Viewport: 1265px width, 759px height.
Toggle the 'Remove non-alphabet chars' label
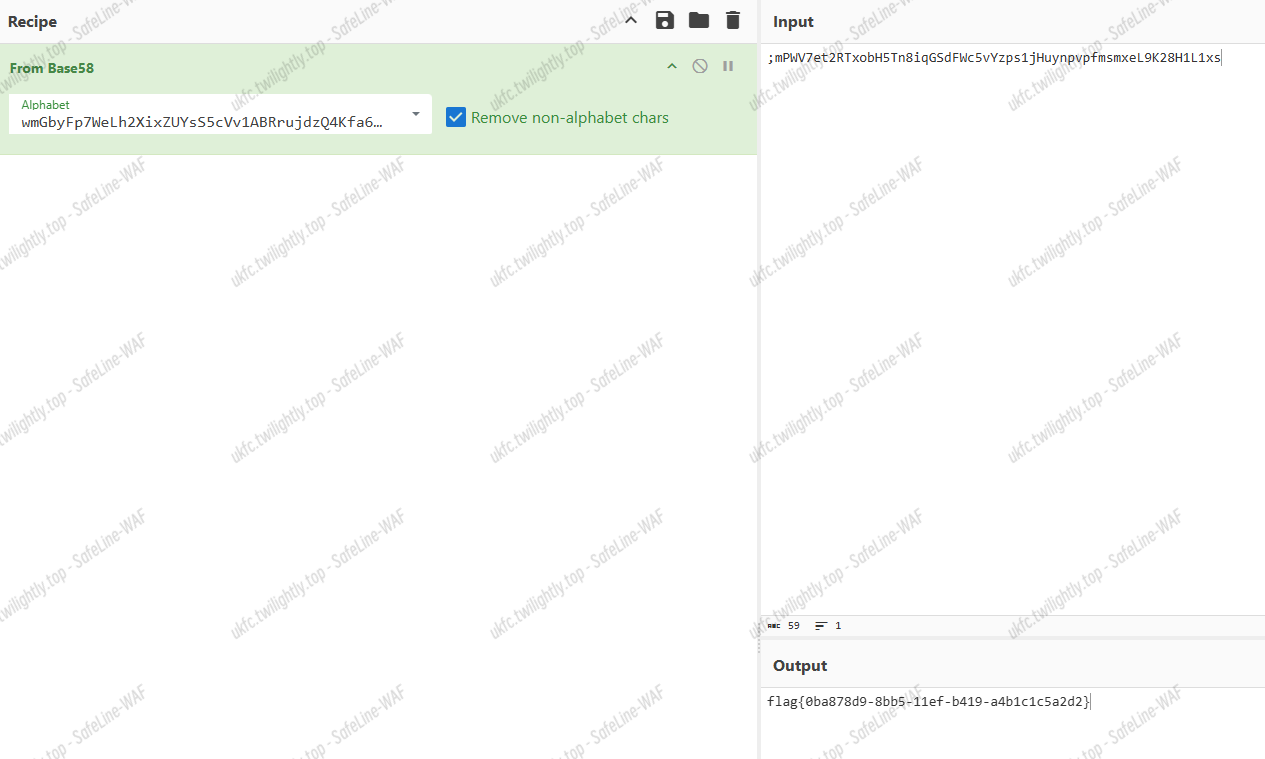(x=569, y=118)
